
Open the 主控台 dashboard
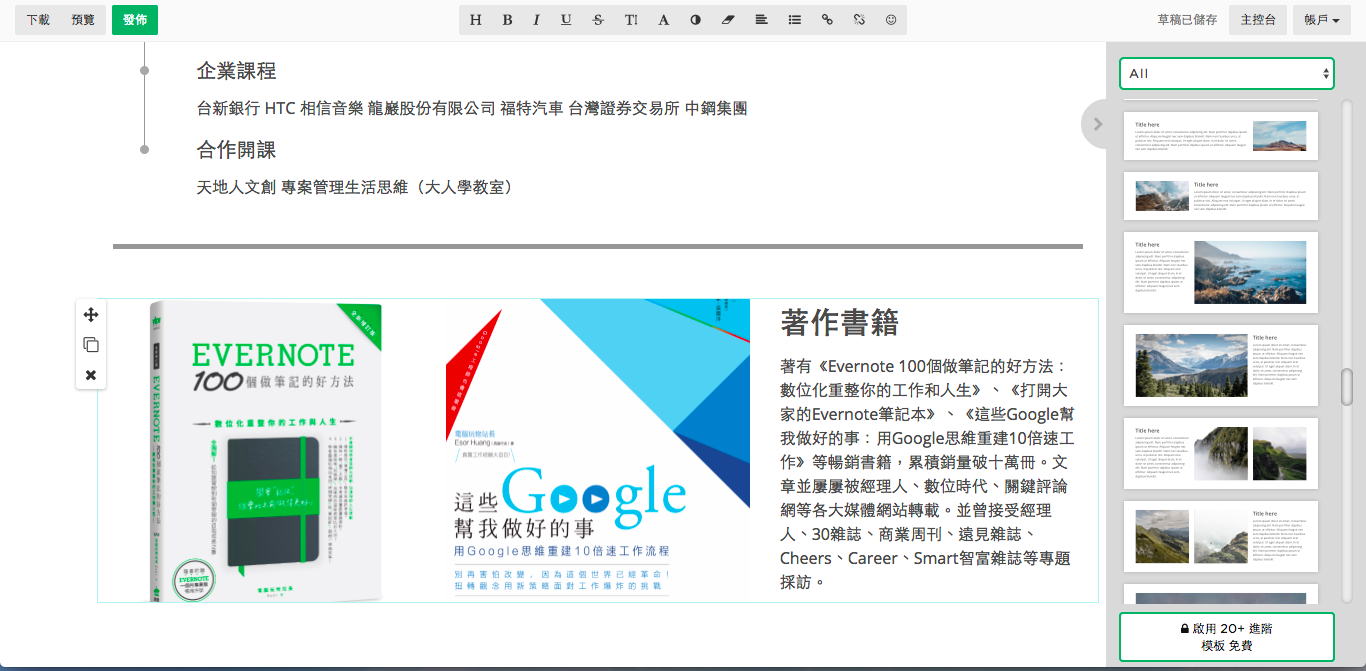pos(1258,20)
